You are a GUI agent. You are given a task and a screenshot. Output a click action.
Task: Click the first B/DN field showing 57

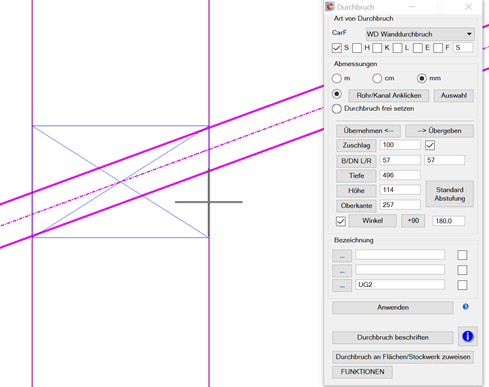pos(400,160)
